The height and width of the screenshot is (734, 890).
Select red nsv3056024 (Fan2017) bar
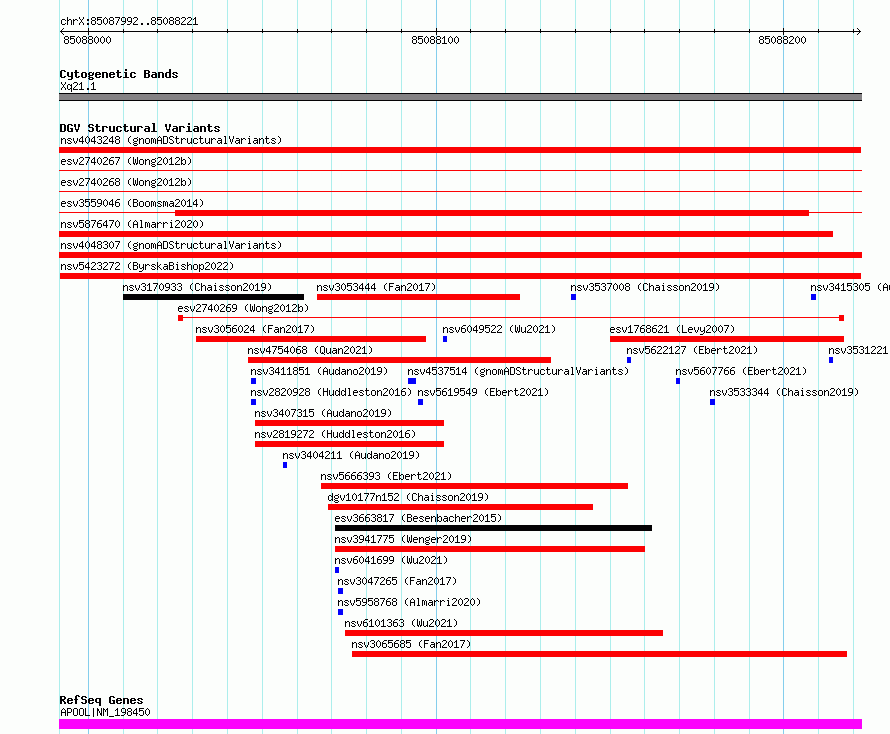[x=311, y=339]
